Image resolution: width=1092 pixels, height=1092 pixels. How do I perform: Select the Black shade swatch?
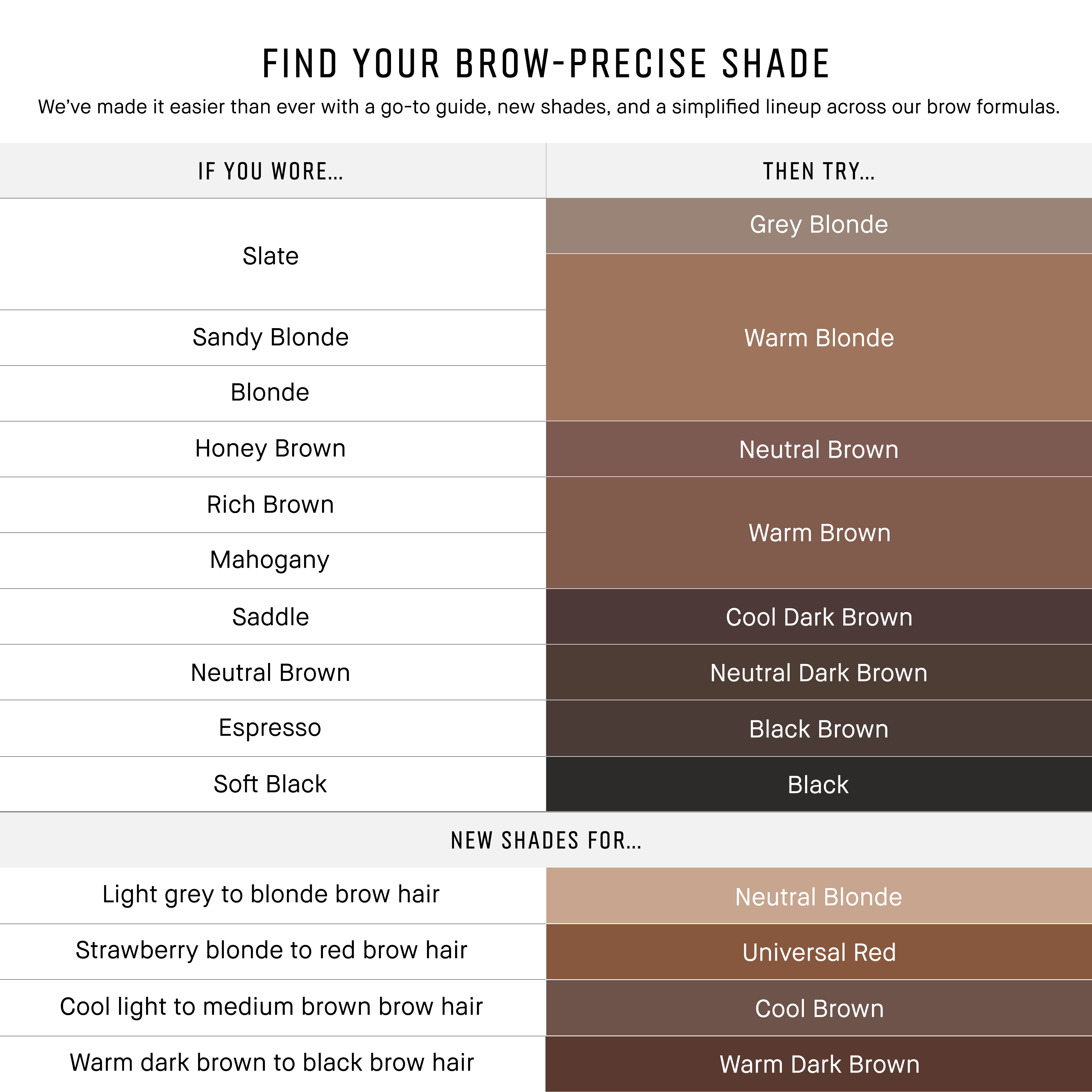818,785
